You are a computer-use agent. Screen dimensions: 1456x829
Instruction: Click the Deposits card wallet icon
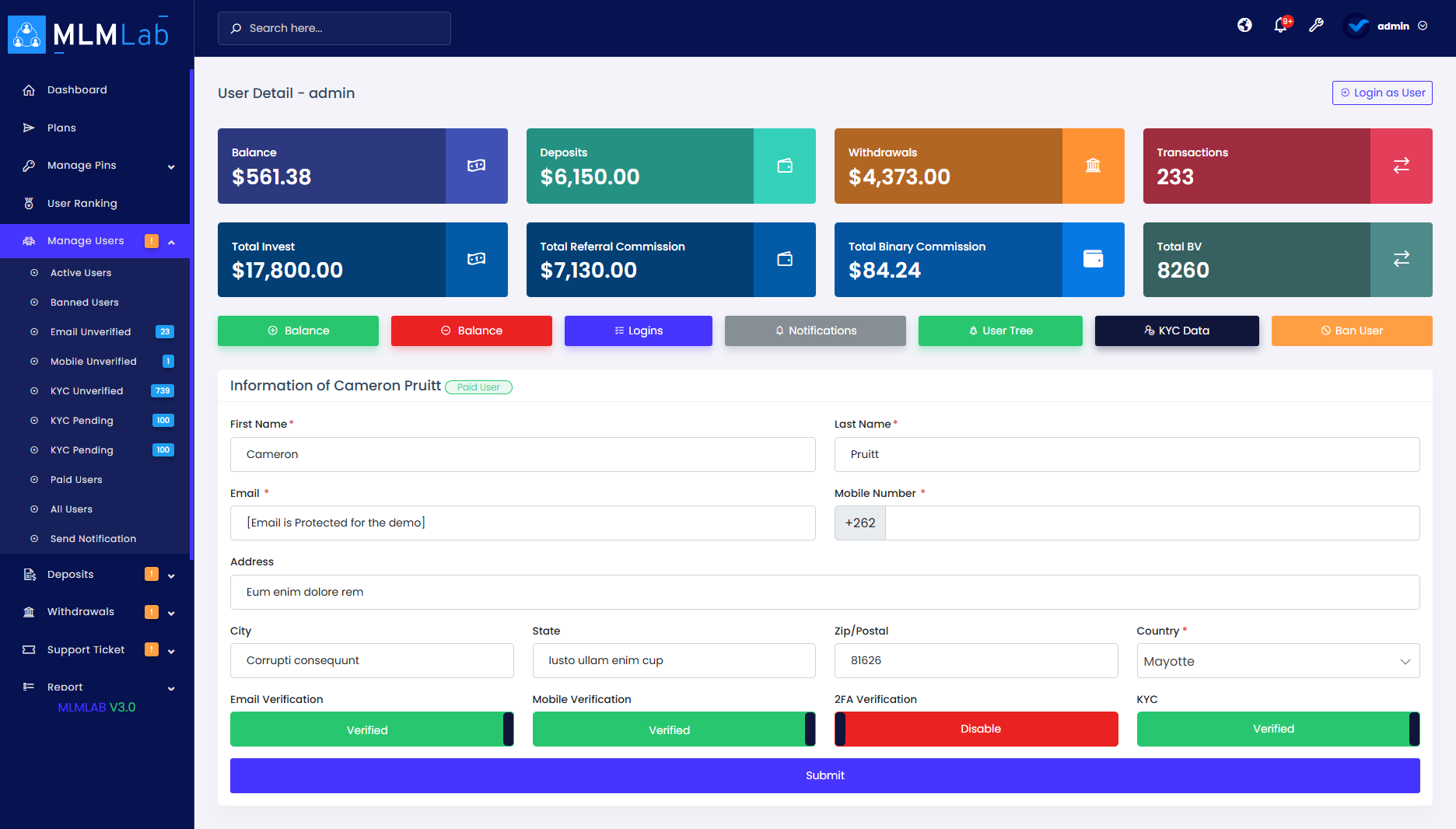pos(785,166)
